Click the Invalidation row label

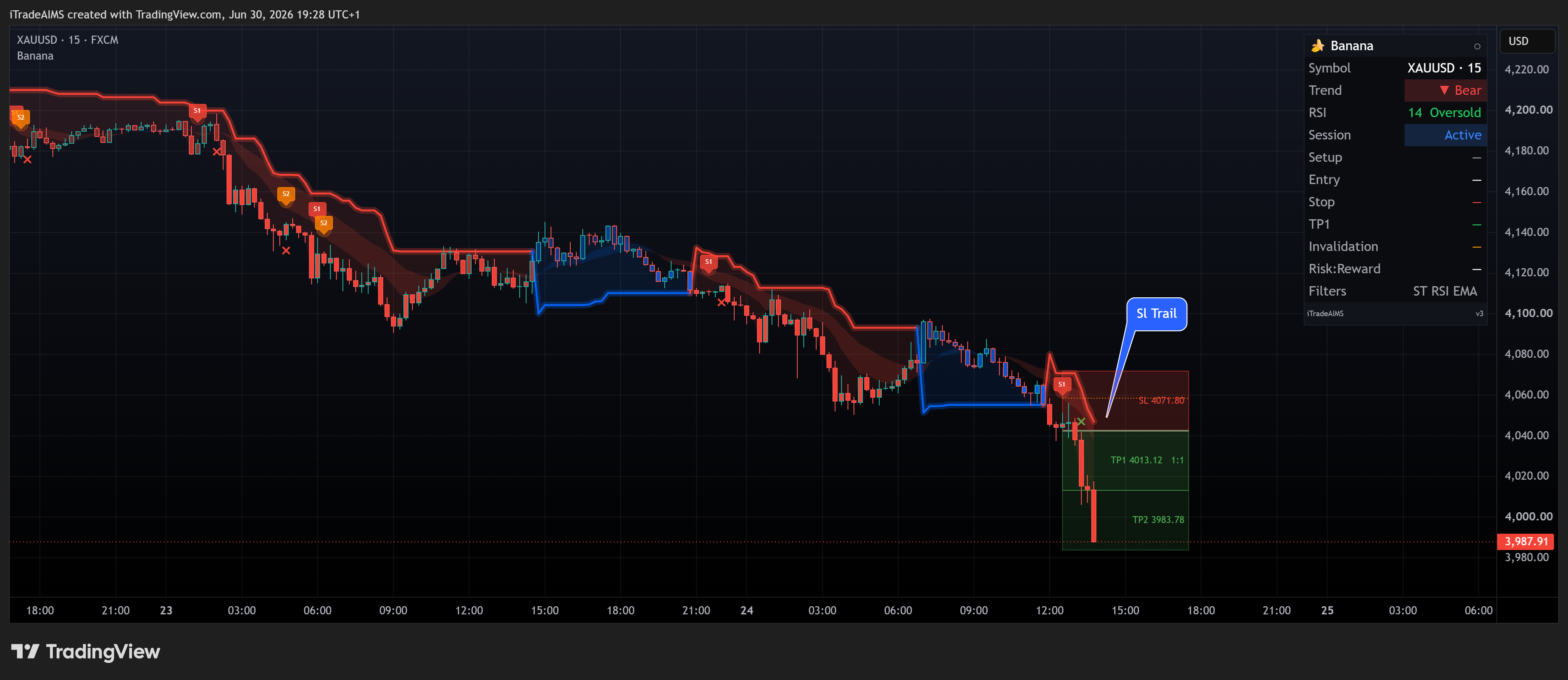(x=1344, y=247)
